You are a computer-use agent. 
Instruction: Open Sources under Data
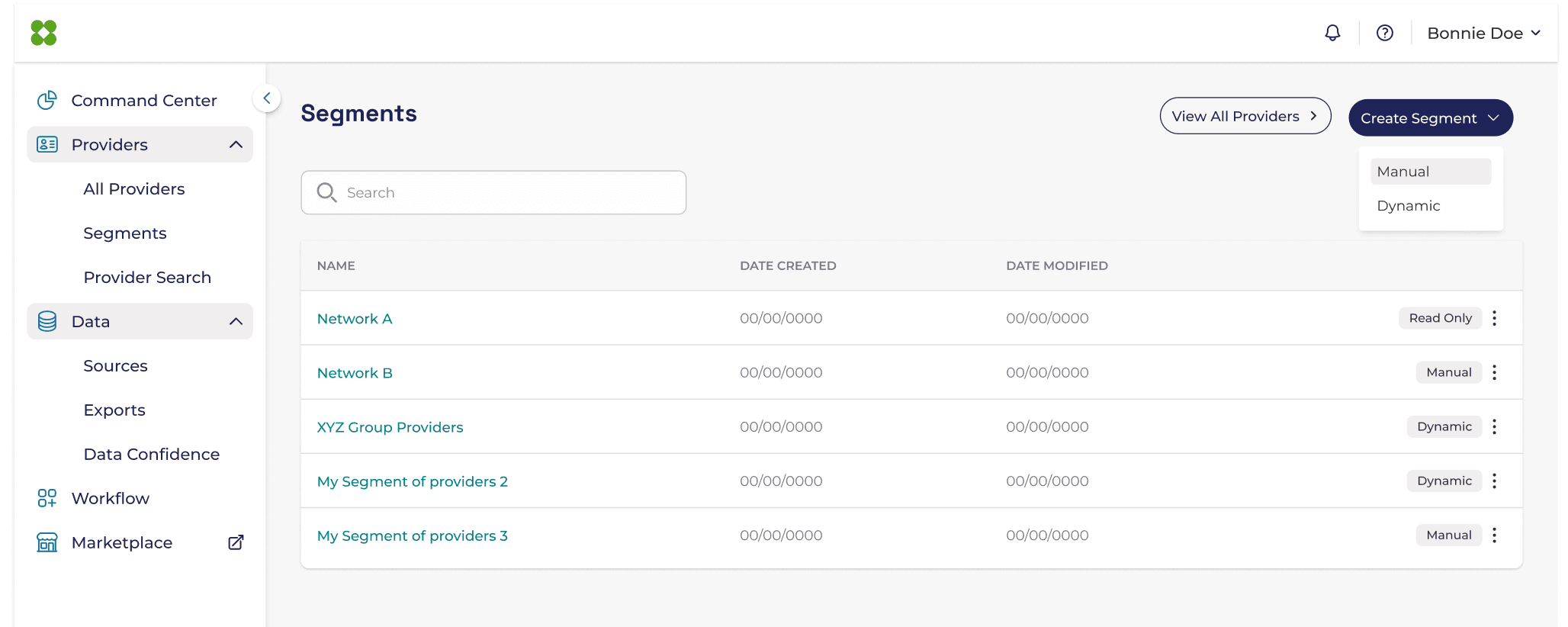coord(116,365)
